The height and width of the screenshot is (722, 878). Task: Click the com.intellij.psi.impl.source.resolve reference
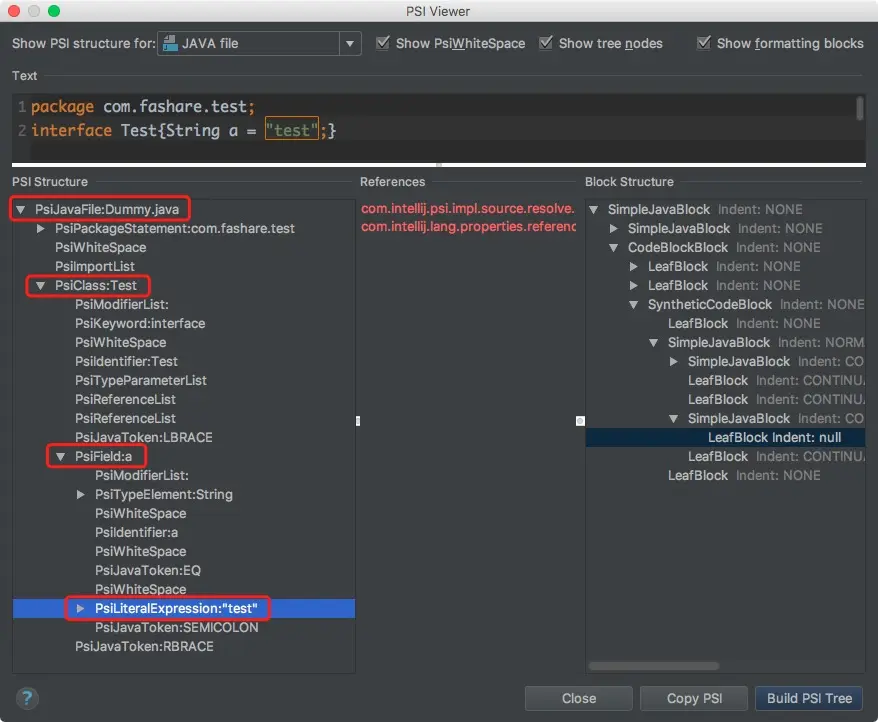[x=468, y=209]
